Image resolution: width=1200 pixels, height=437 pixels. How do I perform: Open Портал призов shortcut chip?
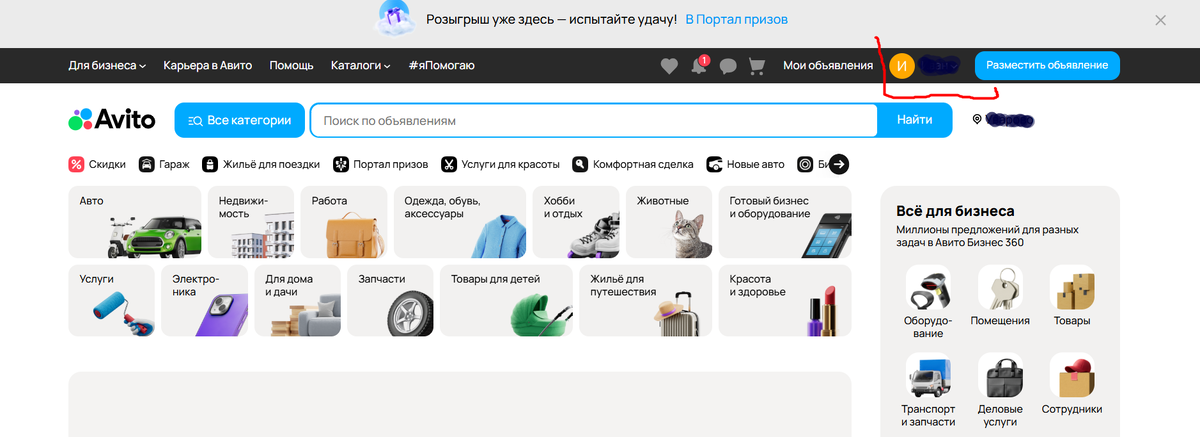381,164
